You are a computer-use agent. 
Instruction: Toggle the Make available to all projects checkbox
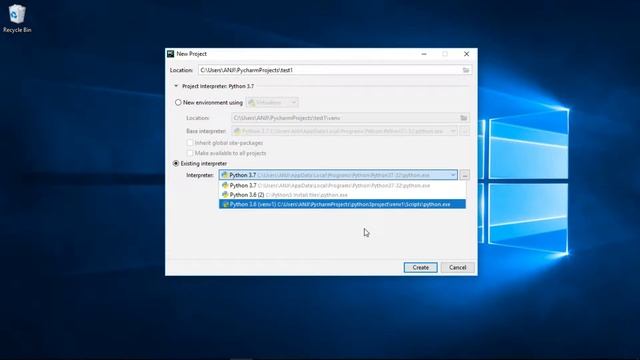[190, 153]
